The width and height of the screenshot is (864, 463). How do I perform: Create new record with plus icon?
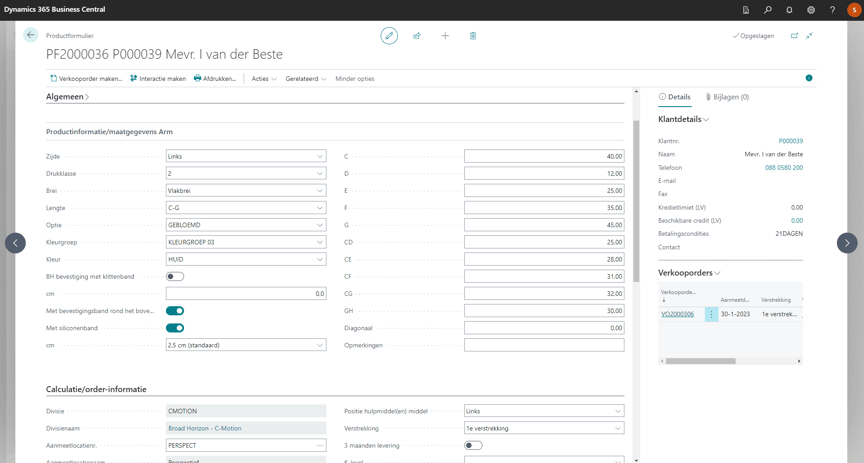[x=445, y=36]
